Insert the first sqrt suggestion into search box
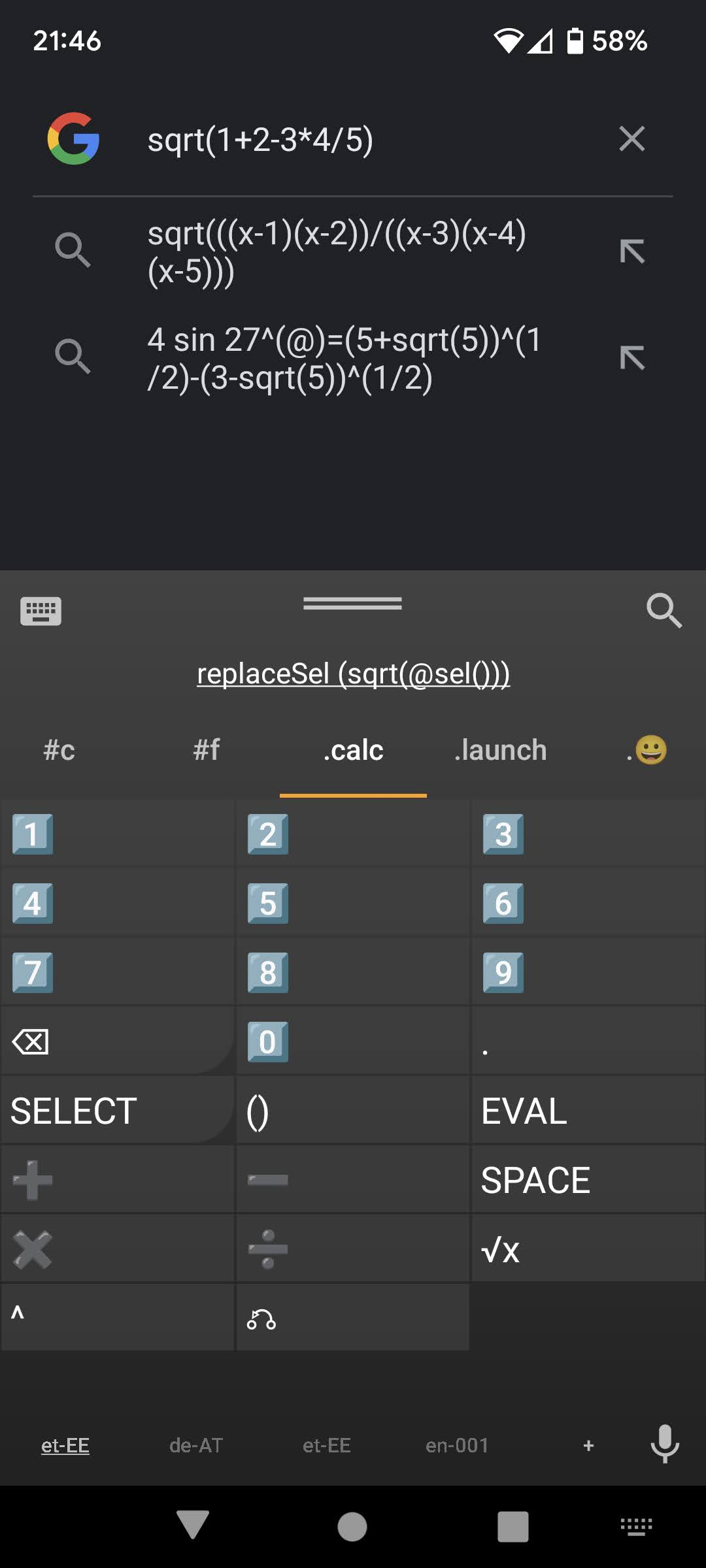The height and width of the screenshot is (1568, 706). click(631, 252)
